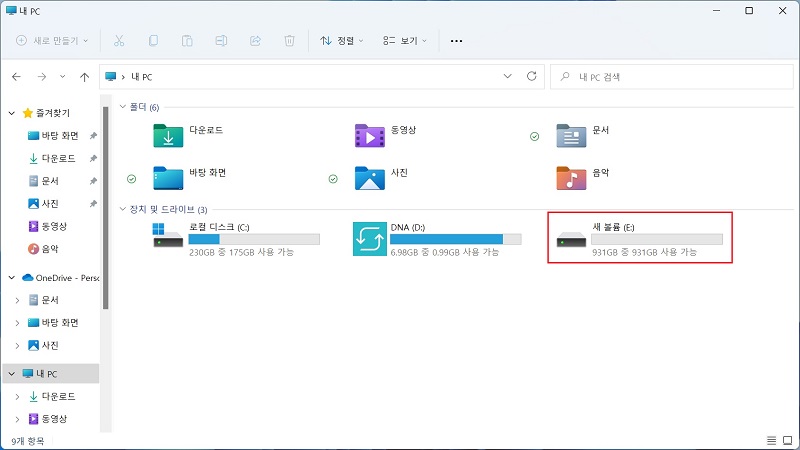Click the Copy icon in toolbar
800x450 pixels.
(153, 41)
